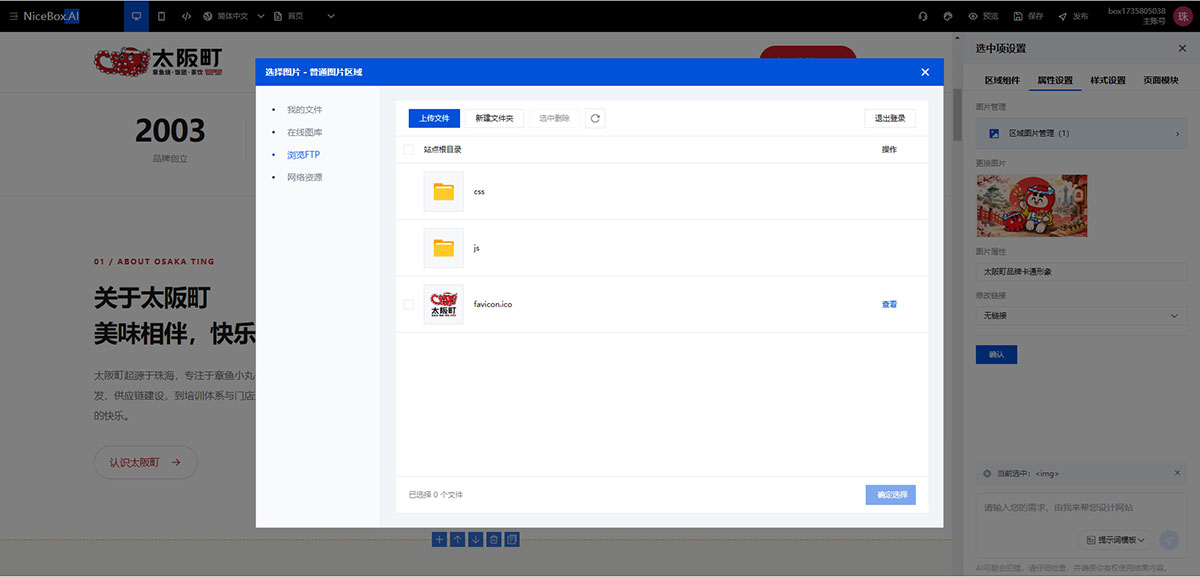Image resolution: width=1200 pixels, height=577 pixels.
Task: Move the block up with arrow icon
Action: [x=457, y=539]
